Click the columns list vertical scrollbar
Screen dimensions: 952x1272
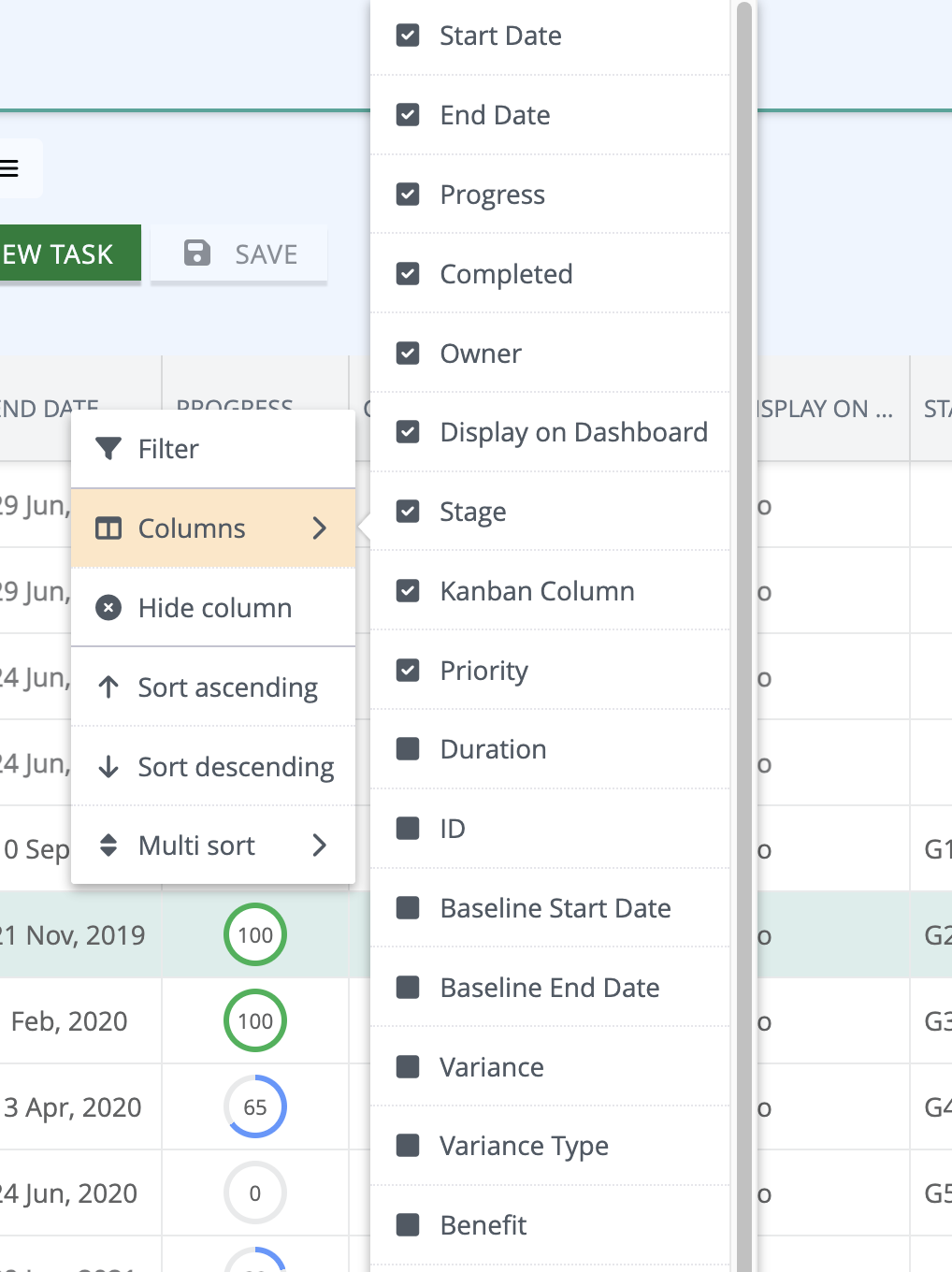[x=744, y=636]
